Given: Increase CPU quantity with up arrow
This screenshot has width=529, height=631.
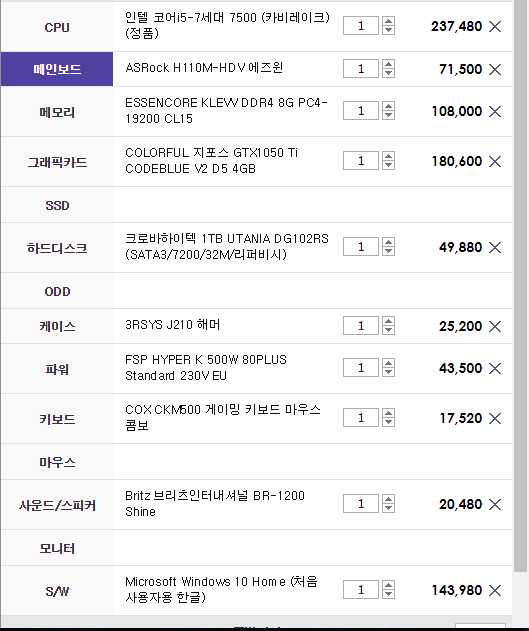Looking at the screenshot, I should pyautogui.click(x=388, y=21).
